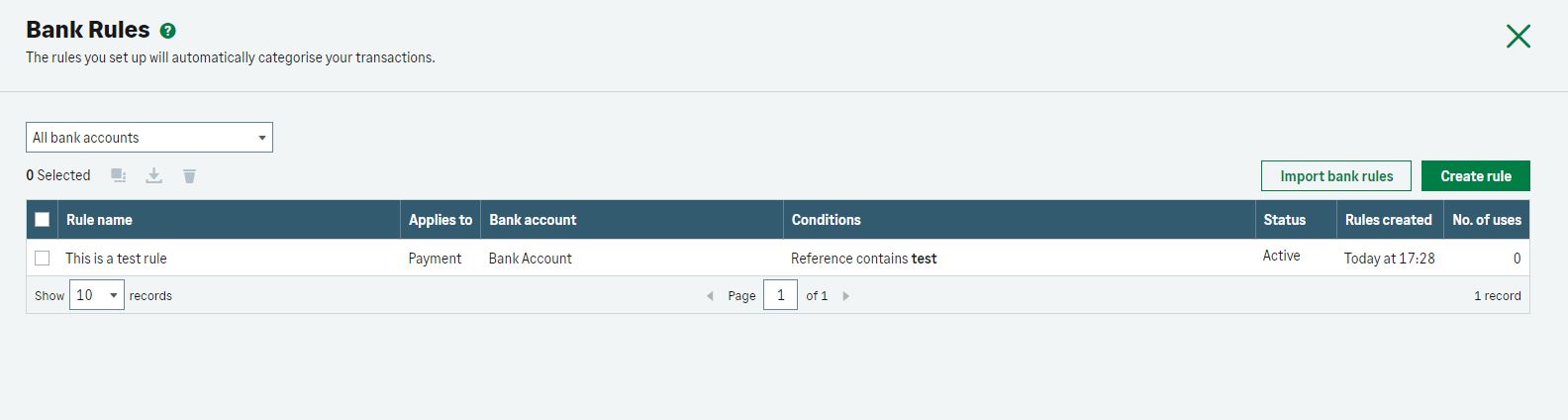Open the Bank Rules help icon

(x=168, y=31)
